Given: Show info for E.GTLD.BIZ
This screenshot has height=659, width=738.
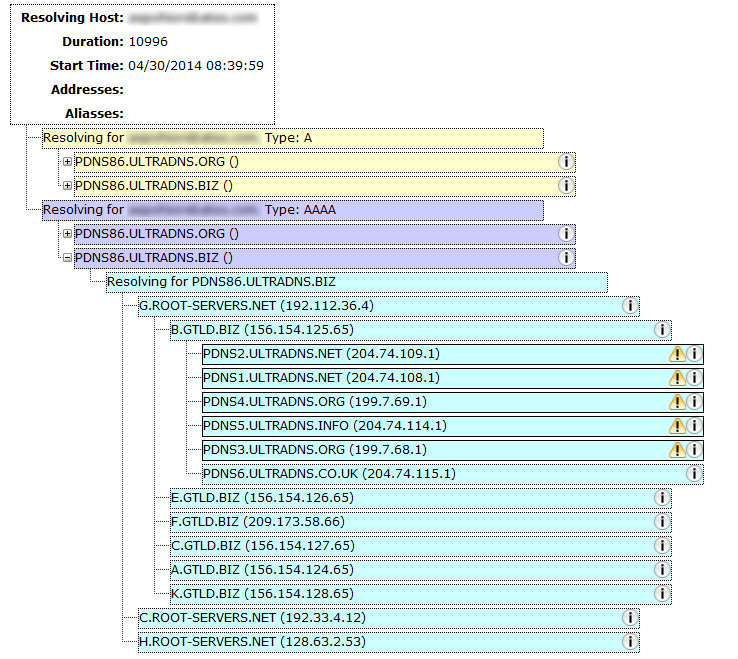Looking at the screenshot, I should pos(662,498).
